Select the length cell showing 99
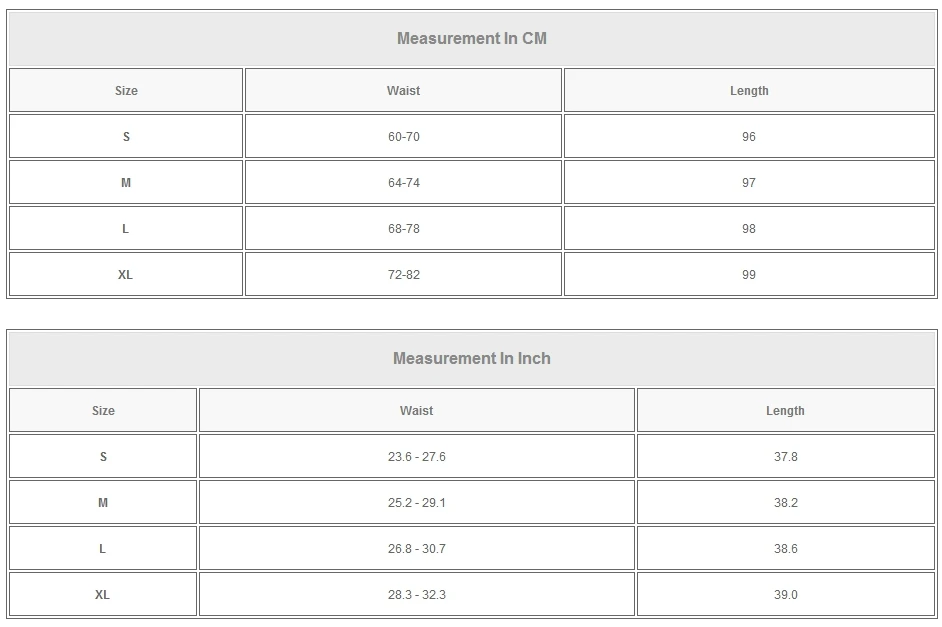The image size is (942, 627). click(x=749, y=275)
